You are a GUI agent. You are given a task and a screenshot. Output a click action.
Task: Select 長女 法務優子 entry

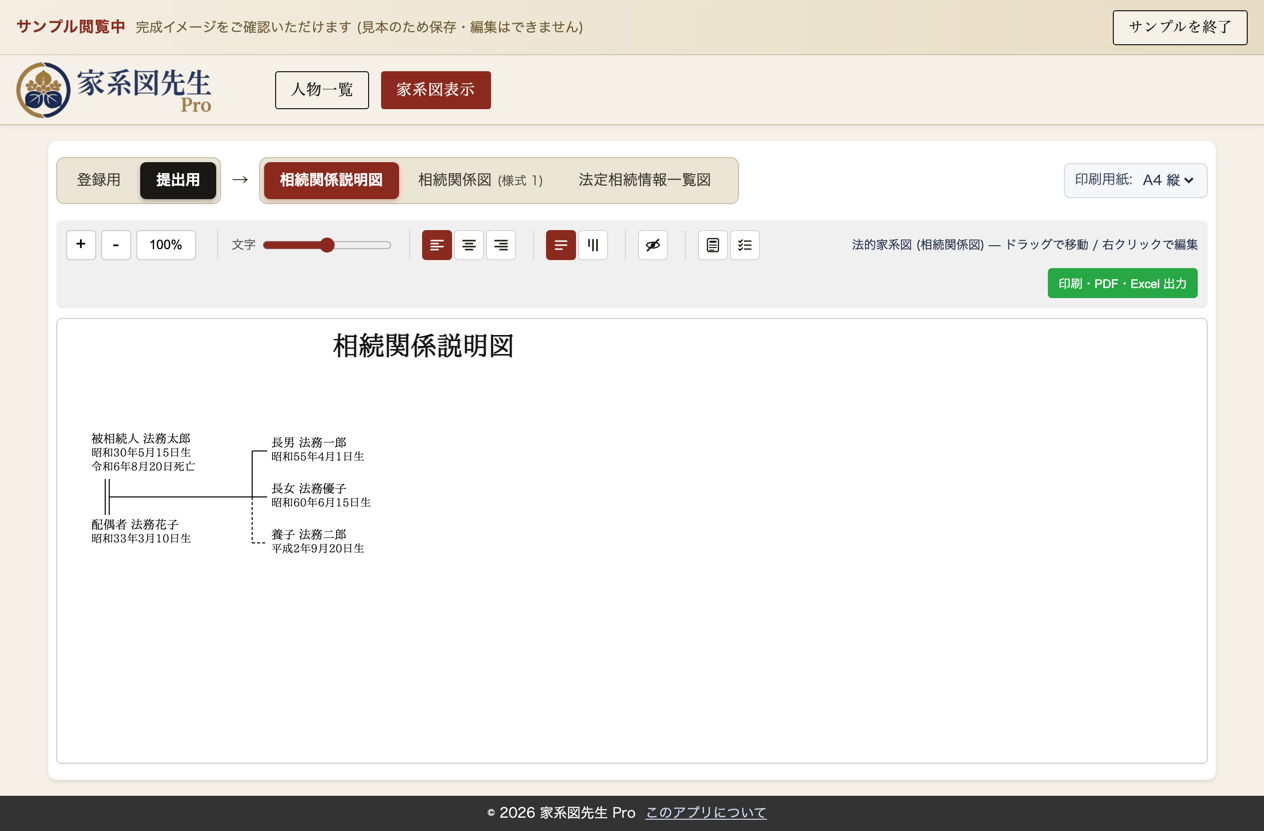(x=309, y=488)
